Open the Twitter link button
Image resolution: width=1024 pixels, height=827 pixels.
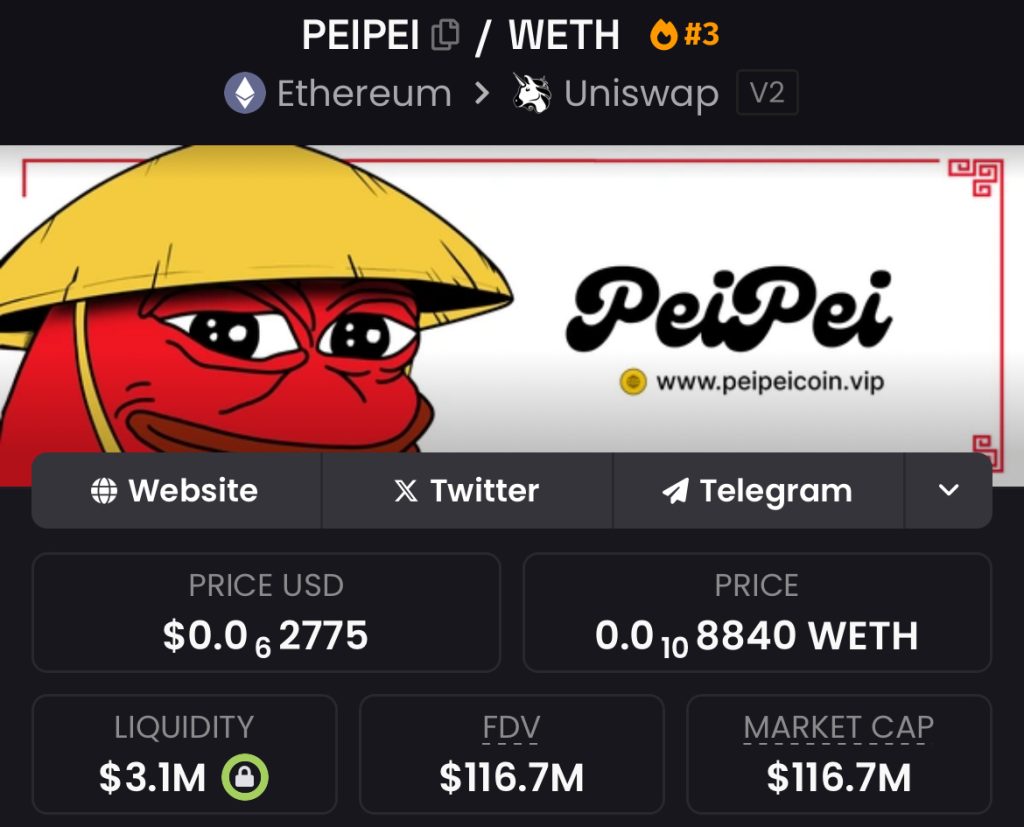tap(468, 491)
